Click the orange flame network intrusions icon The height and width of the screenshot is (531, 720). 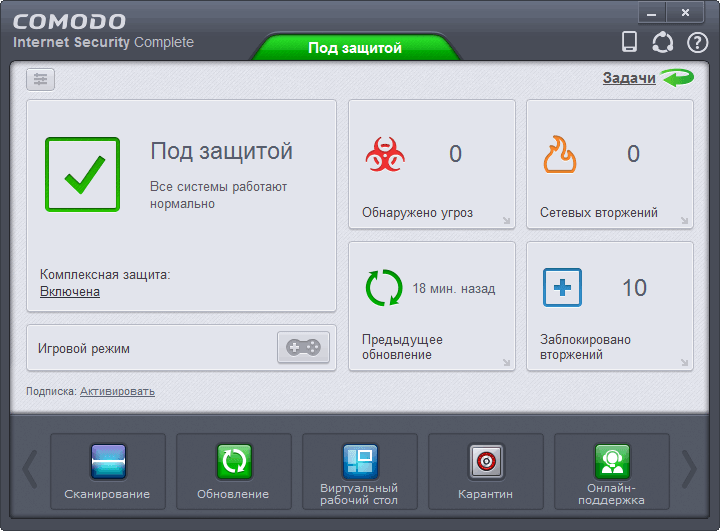[x=560, y=154]
